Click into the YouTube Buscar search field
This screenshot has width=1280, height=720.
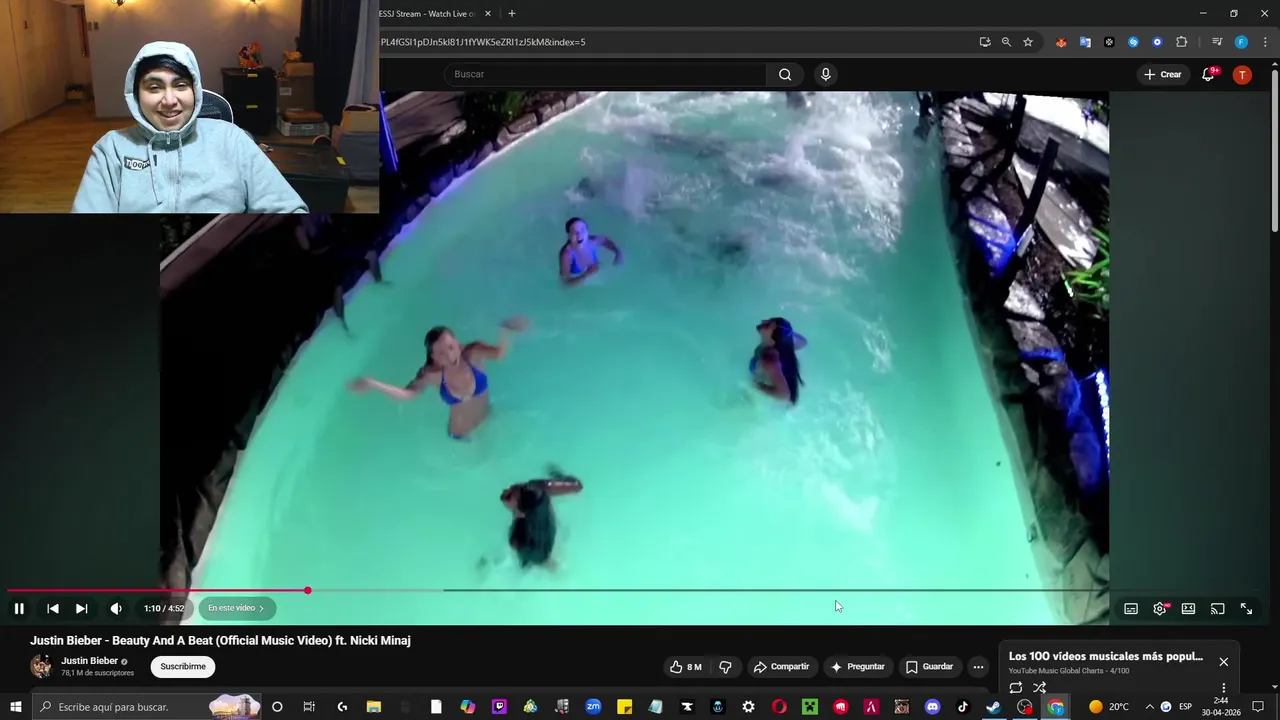(x=605, y=74)
